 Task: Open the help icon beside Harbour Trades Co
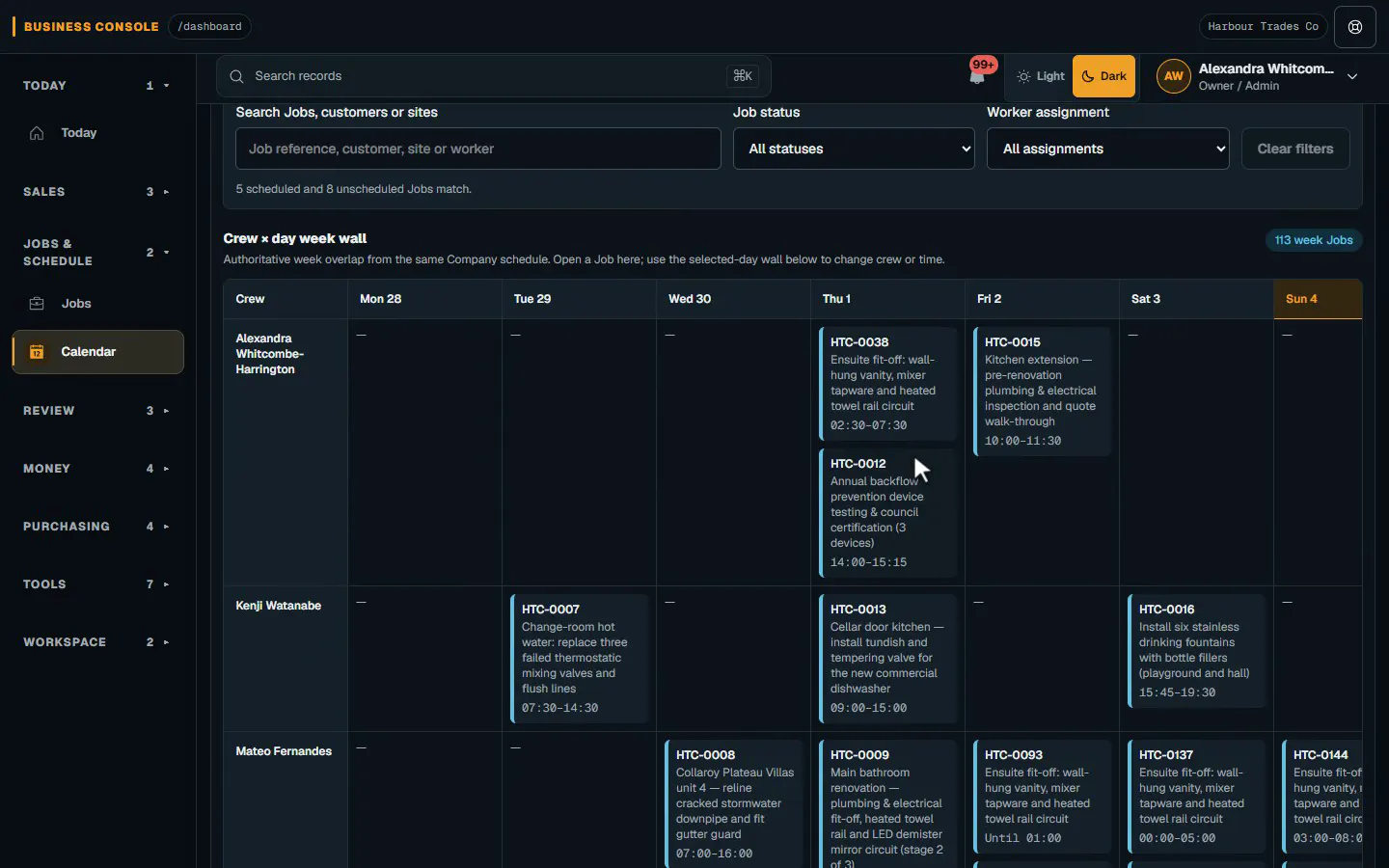coord(1355,27)
